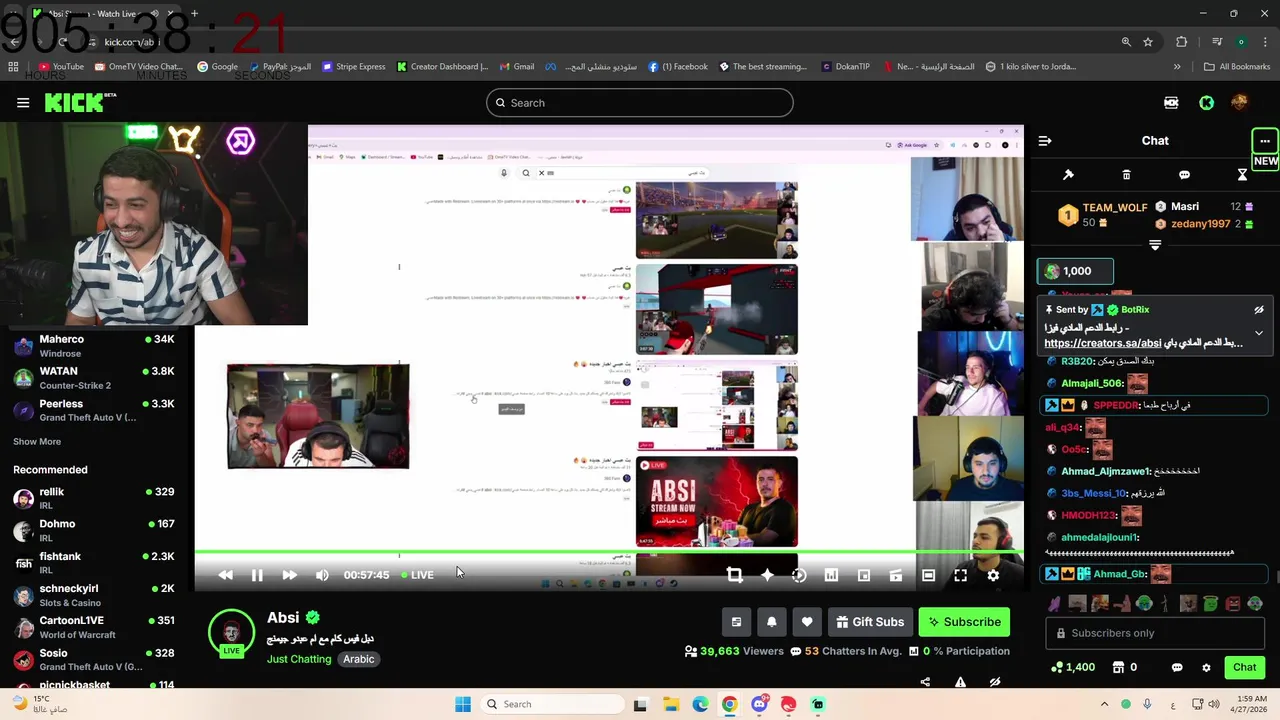Click the sparkle icon in video controls
This screenshot has width=1280, height=720.
click(x=767, y=575)
